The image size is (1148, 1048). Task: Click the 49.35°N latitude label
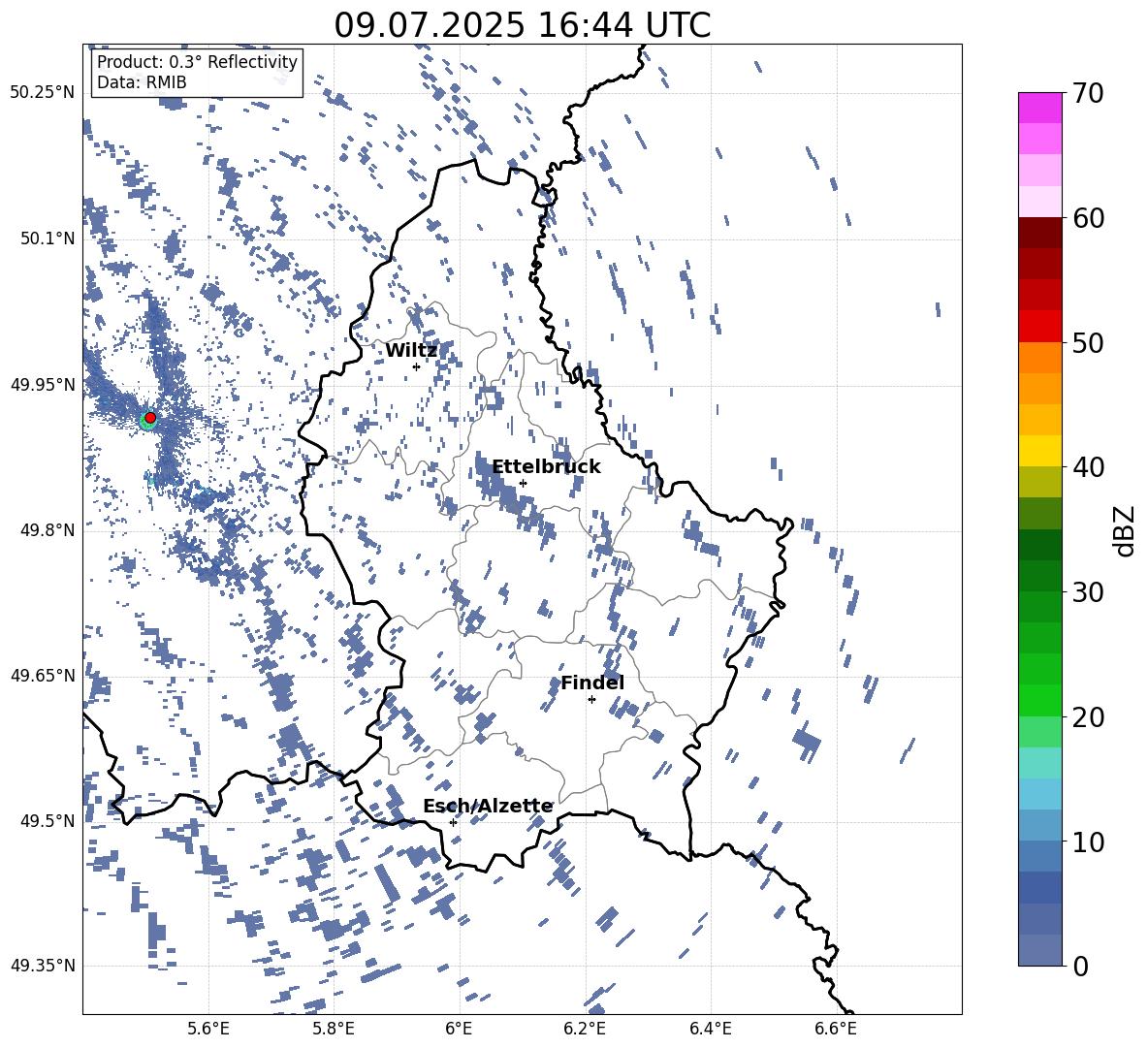tap(43, 966)
